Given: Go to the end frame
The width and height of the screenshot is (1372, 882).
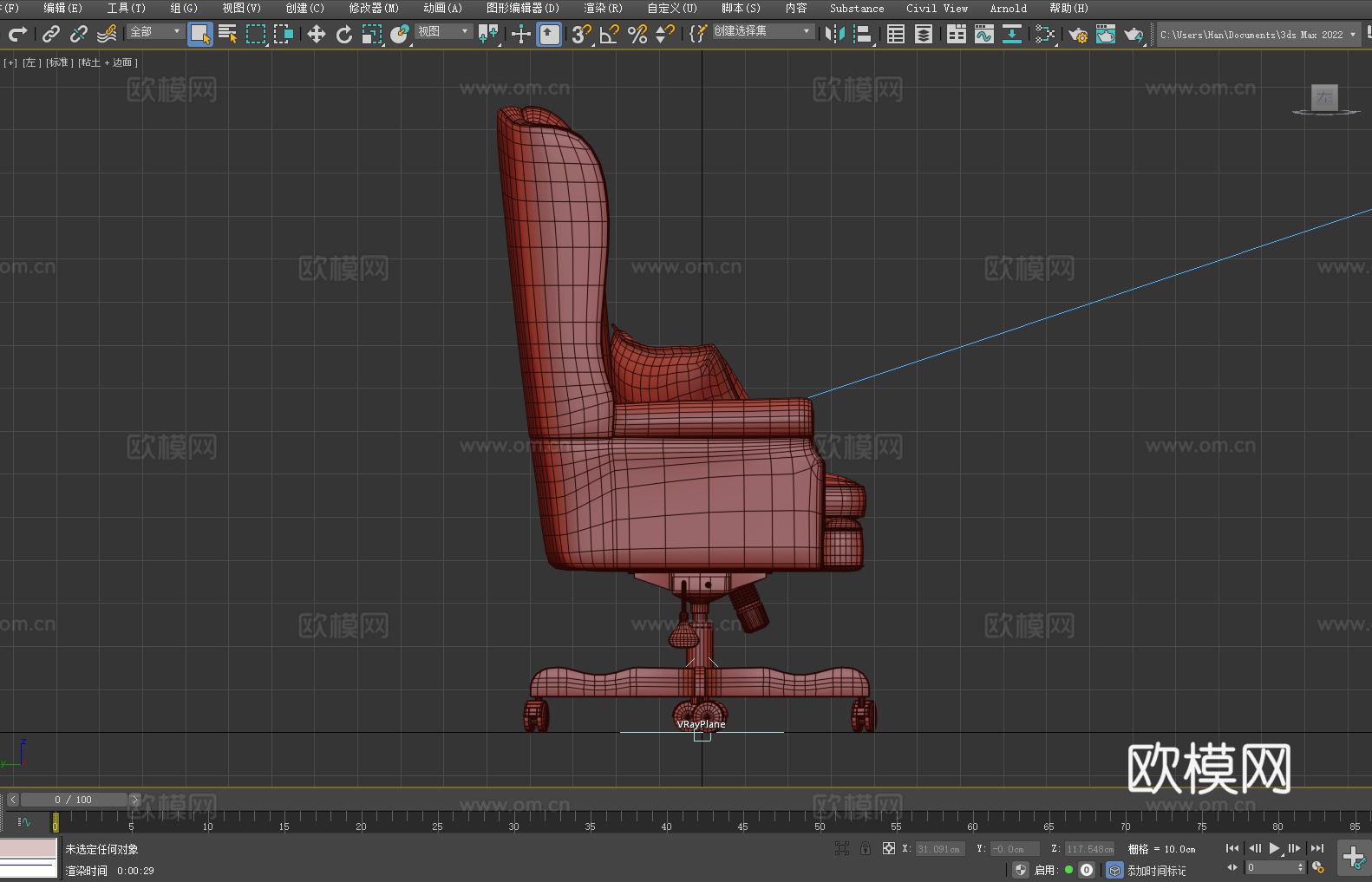Looking at the screenshot, I should pyautogui.click(x=1317, y=848).
